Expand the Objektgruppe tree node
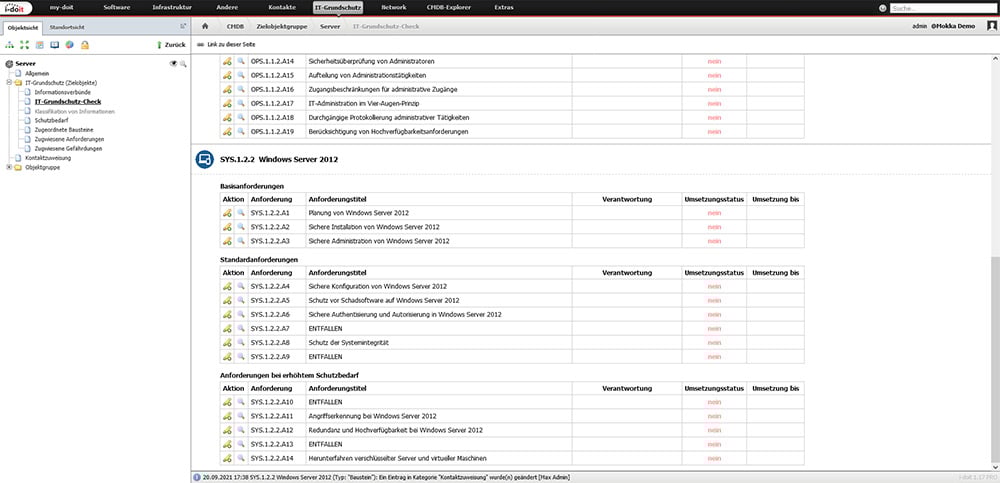The width and height of the screenshot is (1000, 483). coord(9,167)
